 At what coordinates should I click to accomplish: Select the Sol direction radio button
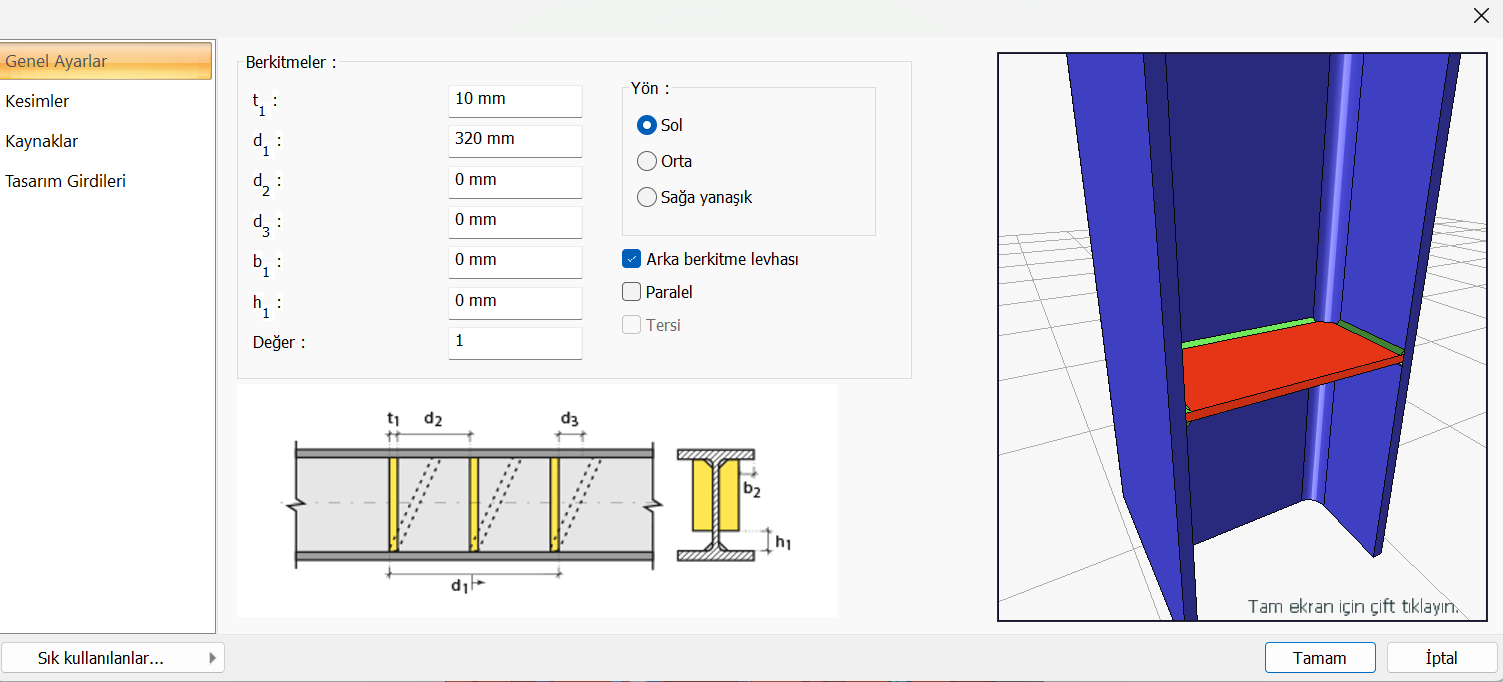tap(647, 125)
